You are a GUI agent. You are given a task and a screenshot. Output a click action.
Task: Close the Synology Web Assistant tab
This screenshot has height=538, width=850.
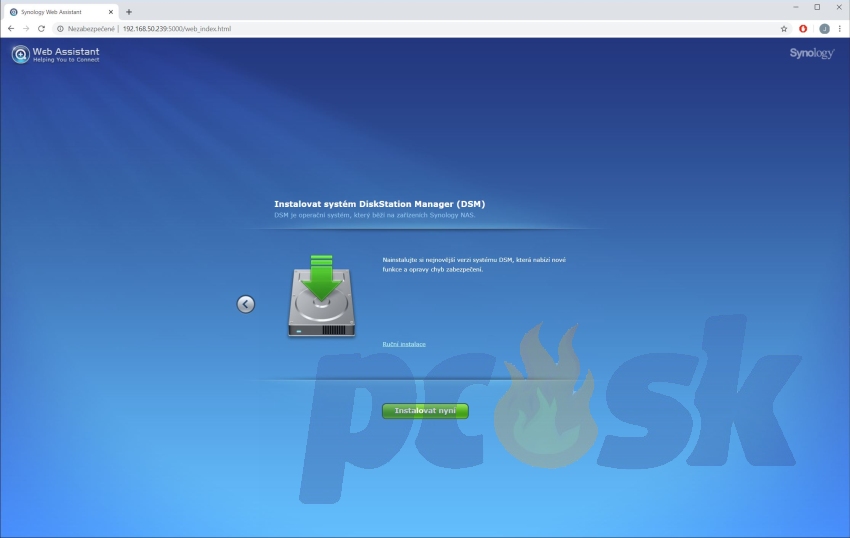pyautogui.click(x=111, y=11)
